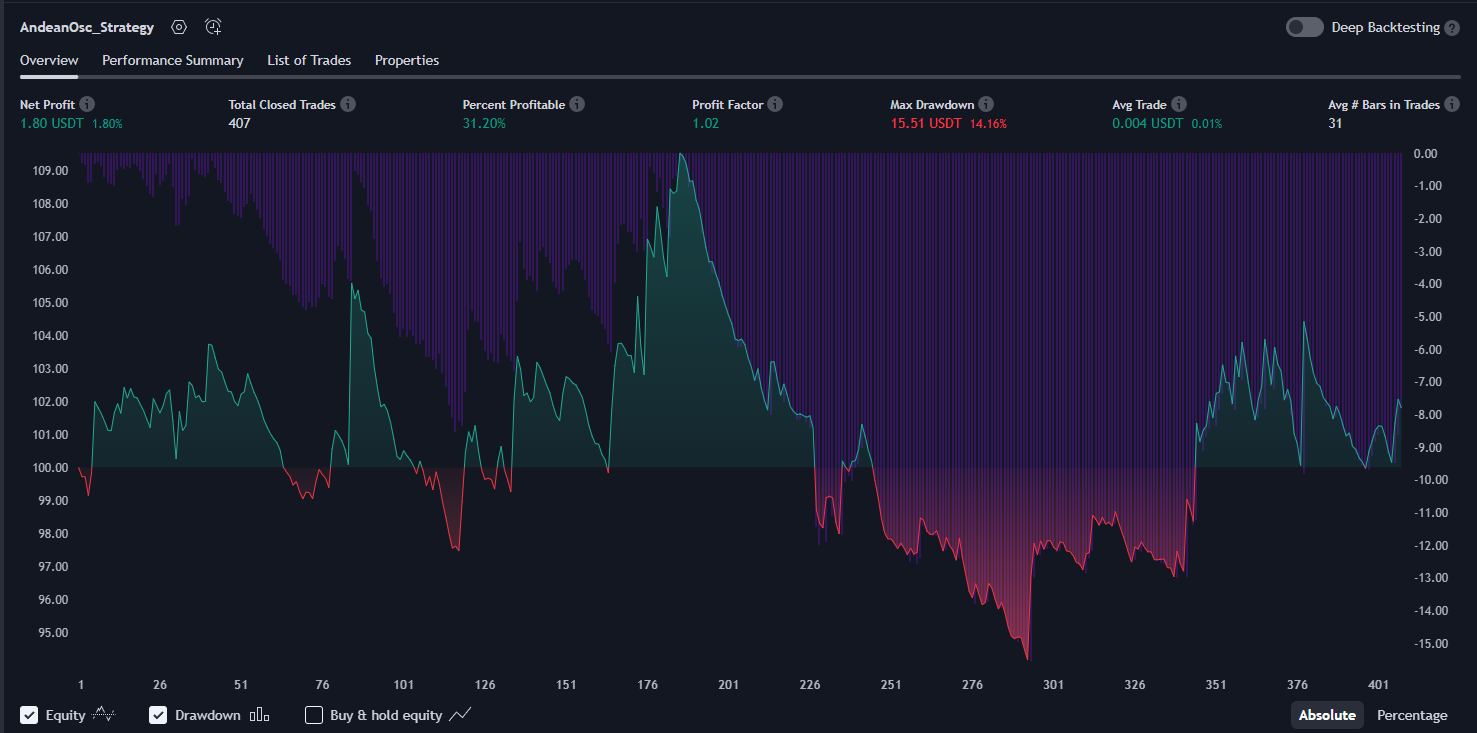Click the Percent Profitable value 31.20%
Image resolution: width=1477 pixels, height=733 pixels.
[484, 123]
